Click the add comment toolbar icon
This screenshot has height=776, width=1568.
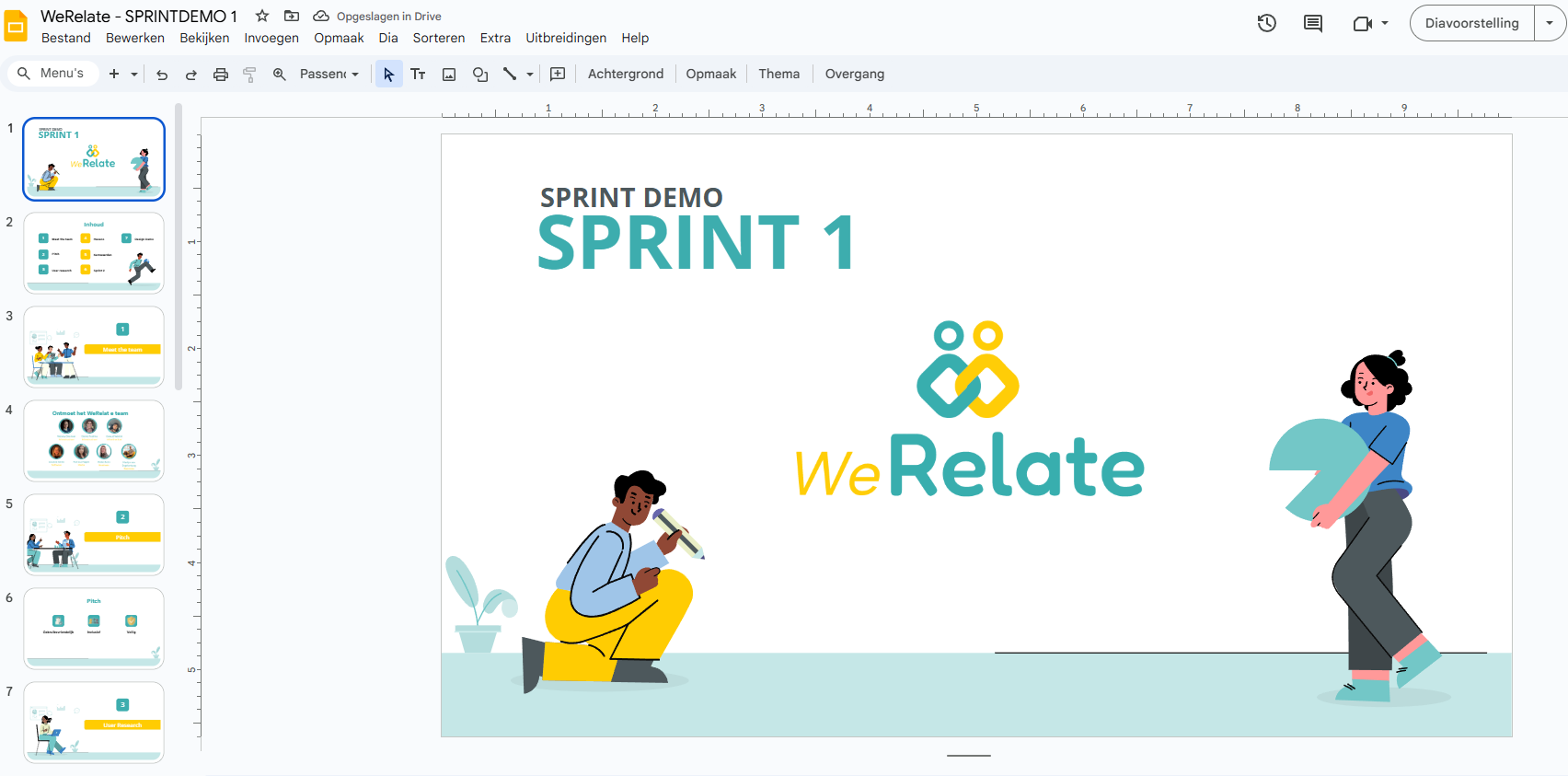pos(558,75)
